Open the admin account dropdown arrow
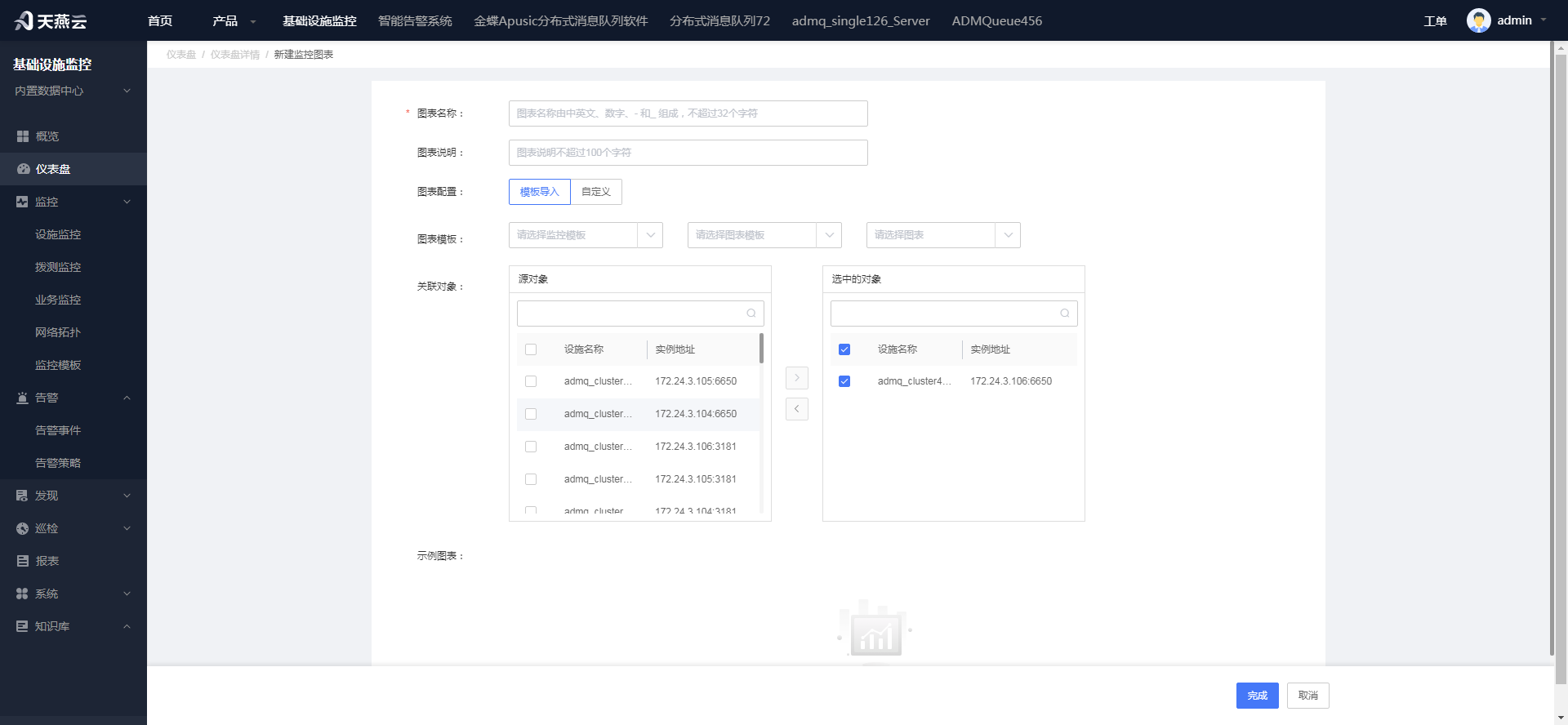Screen dimensions: 1568x725 point(1543,20)
